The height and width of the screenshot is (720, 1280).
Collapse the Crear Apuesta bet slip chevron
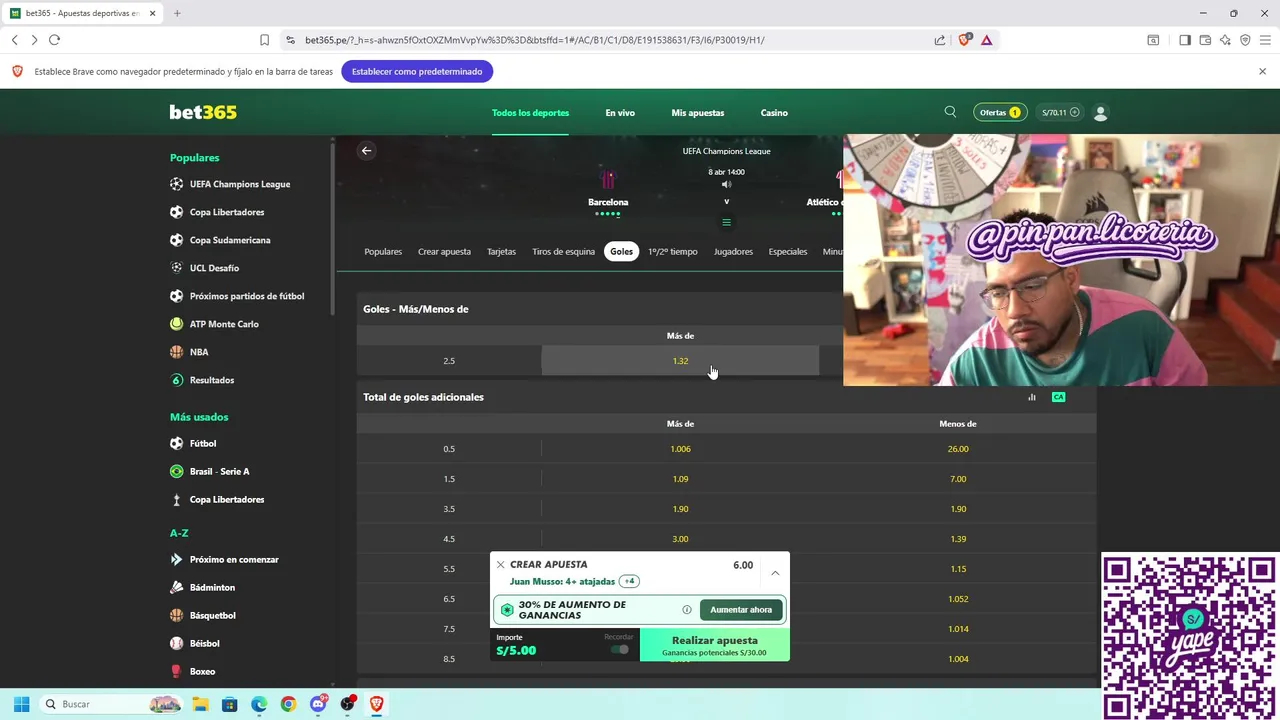775,573
